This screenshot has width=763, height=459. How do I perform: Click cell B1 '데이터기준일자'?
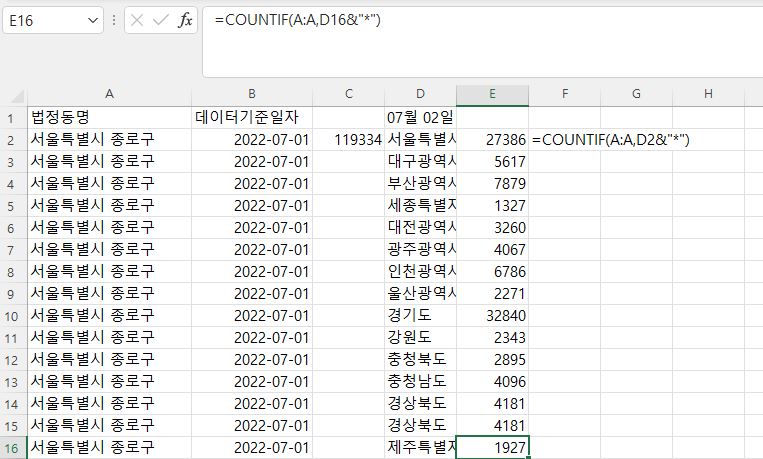pos(252,117)
